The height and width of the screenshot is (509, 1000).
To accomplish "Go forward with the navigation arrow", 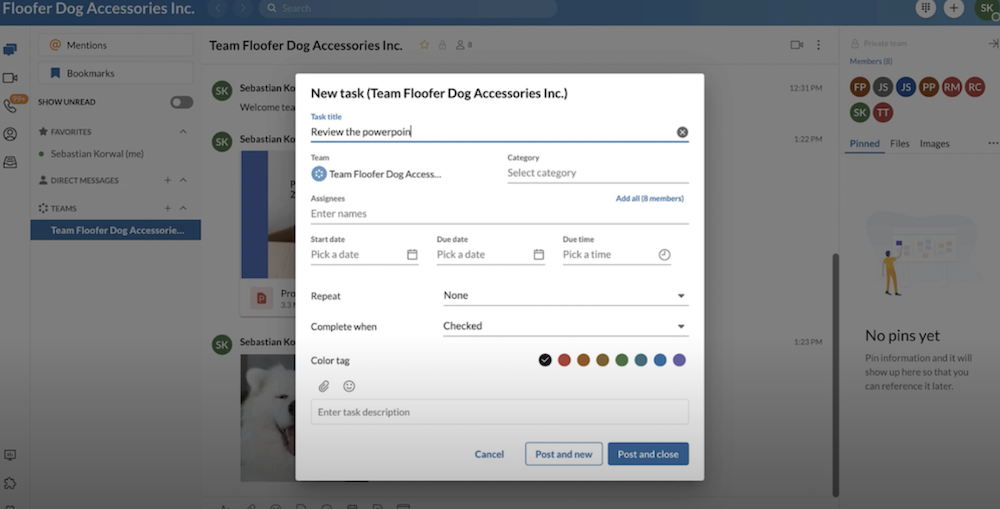I will [x=242, y=8].
